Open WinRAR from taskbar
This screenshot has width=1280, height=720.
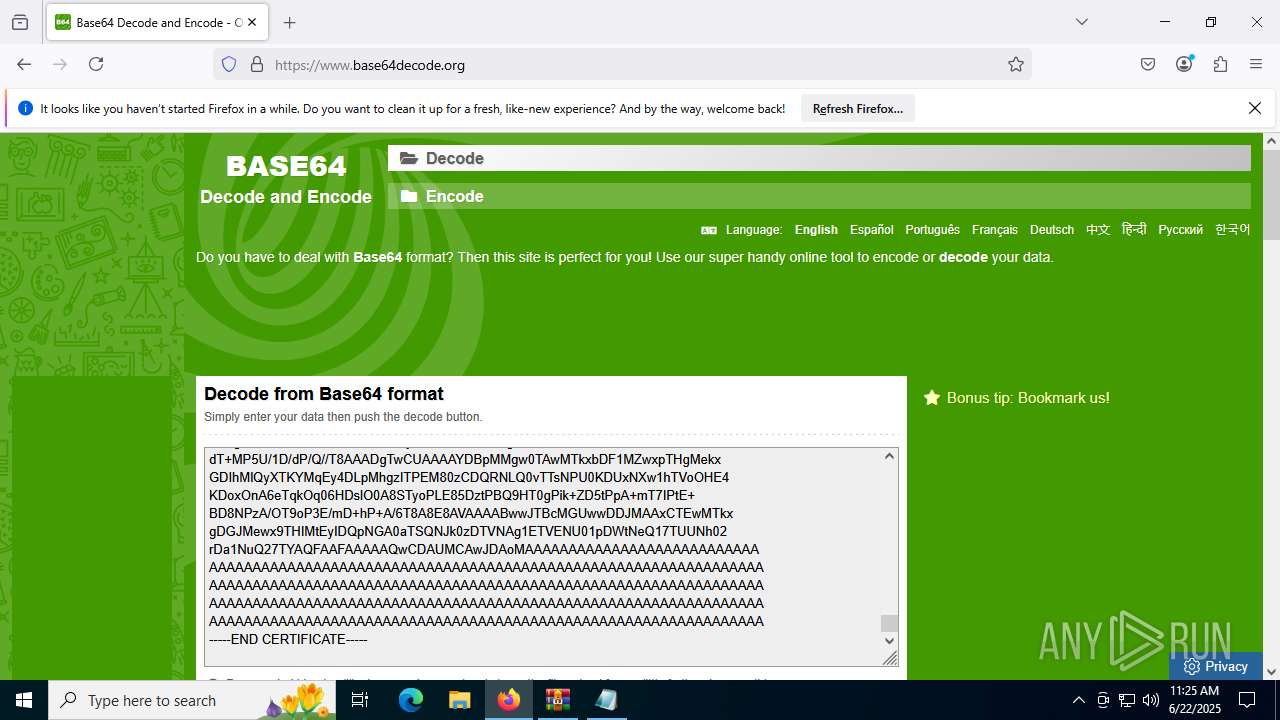click(557, 700)
